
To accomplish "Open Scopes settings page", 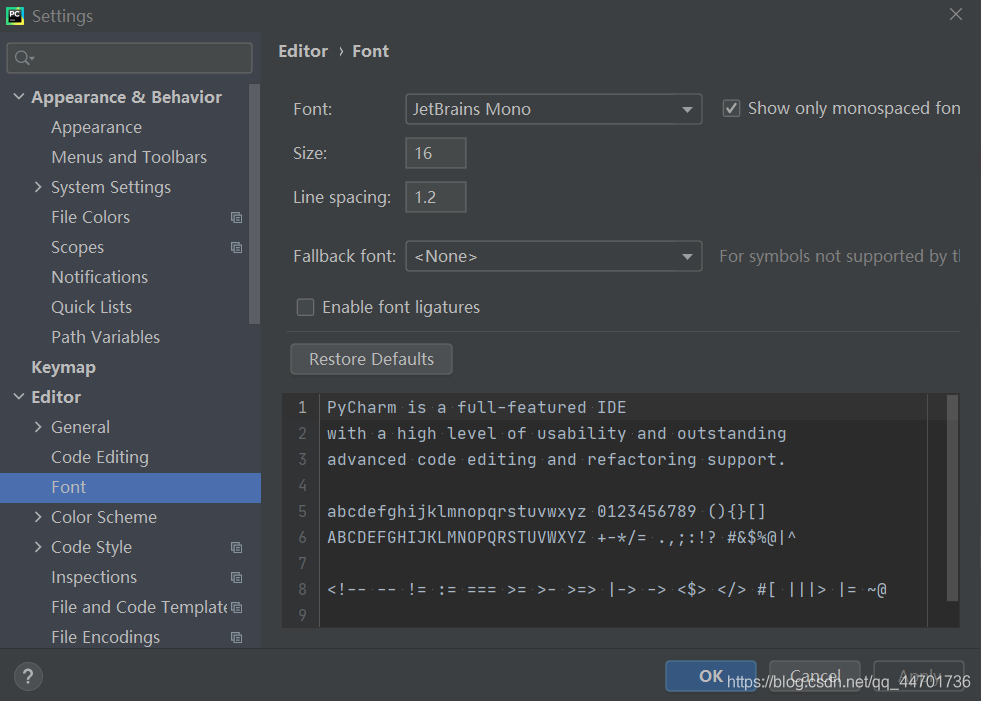I will [x=78, y=247].
